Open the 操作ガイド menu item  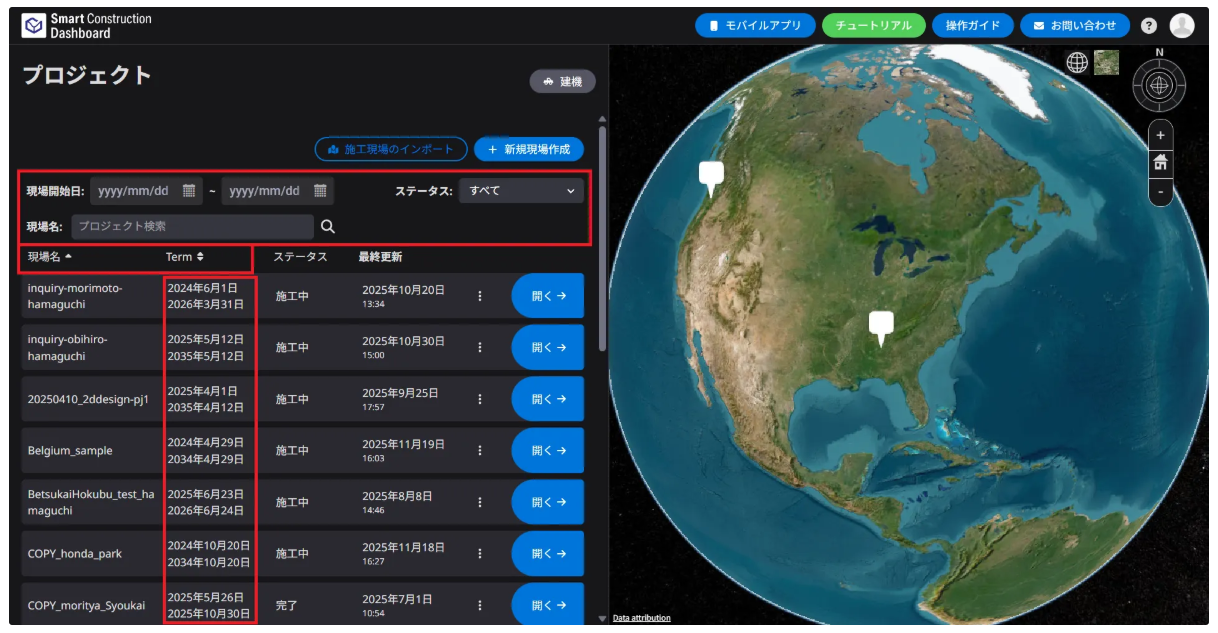[972, 26]
